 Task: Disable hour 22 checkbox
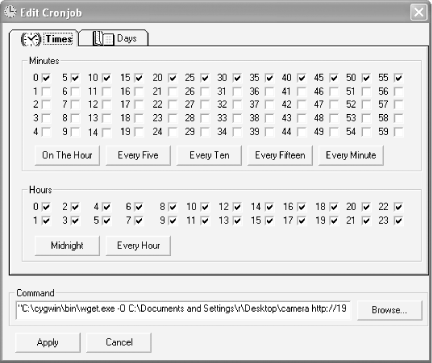click(x=398, y=207)
